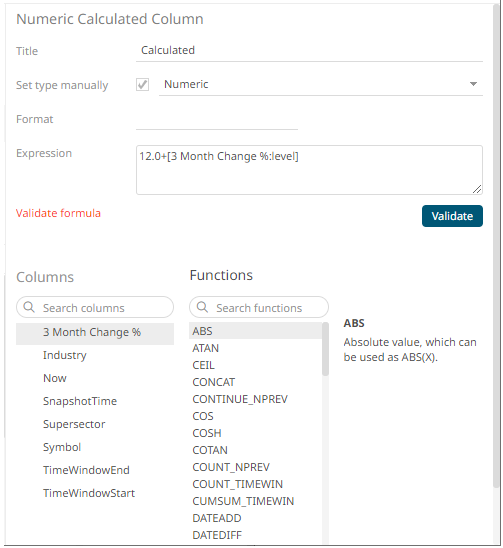Choose the DATEADD function
503x548 pixels.
click(255, 518)
